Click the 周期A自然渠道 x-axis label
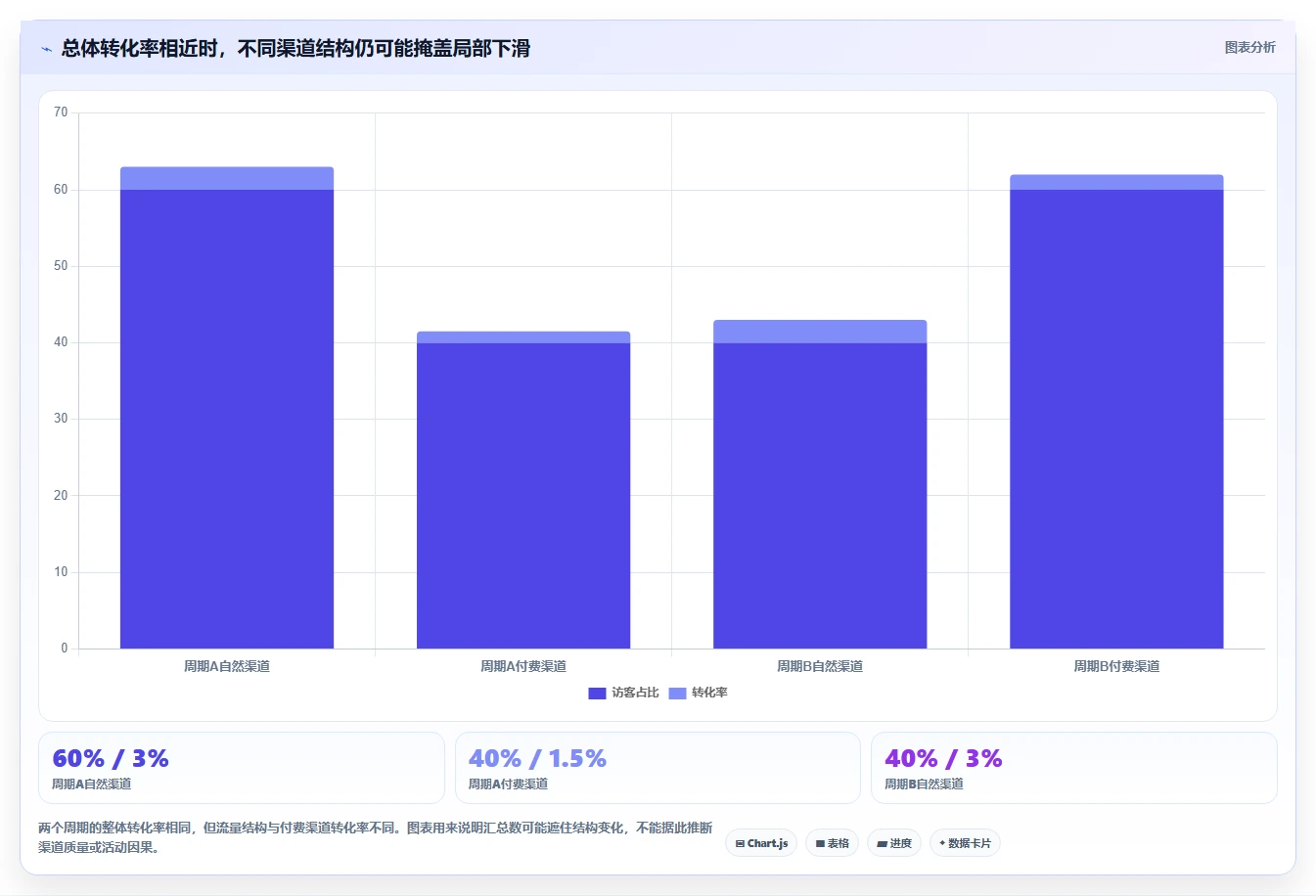Viewport: 1316px width, 896px height. 227,666
